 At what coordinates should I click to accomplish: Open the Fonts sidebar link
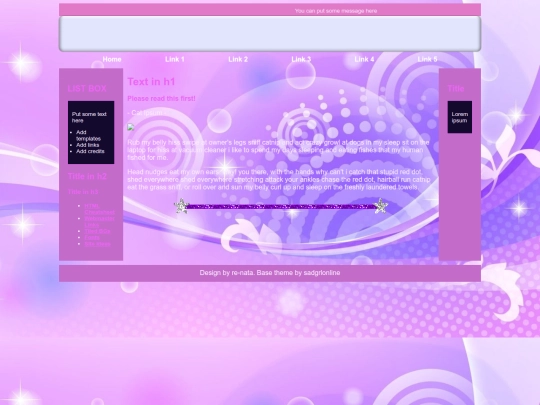92,237
